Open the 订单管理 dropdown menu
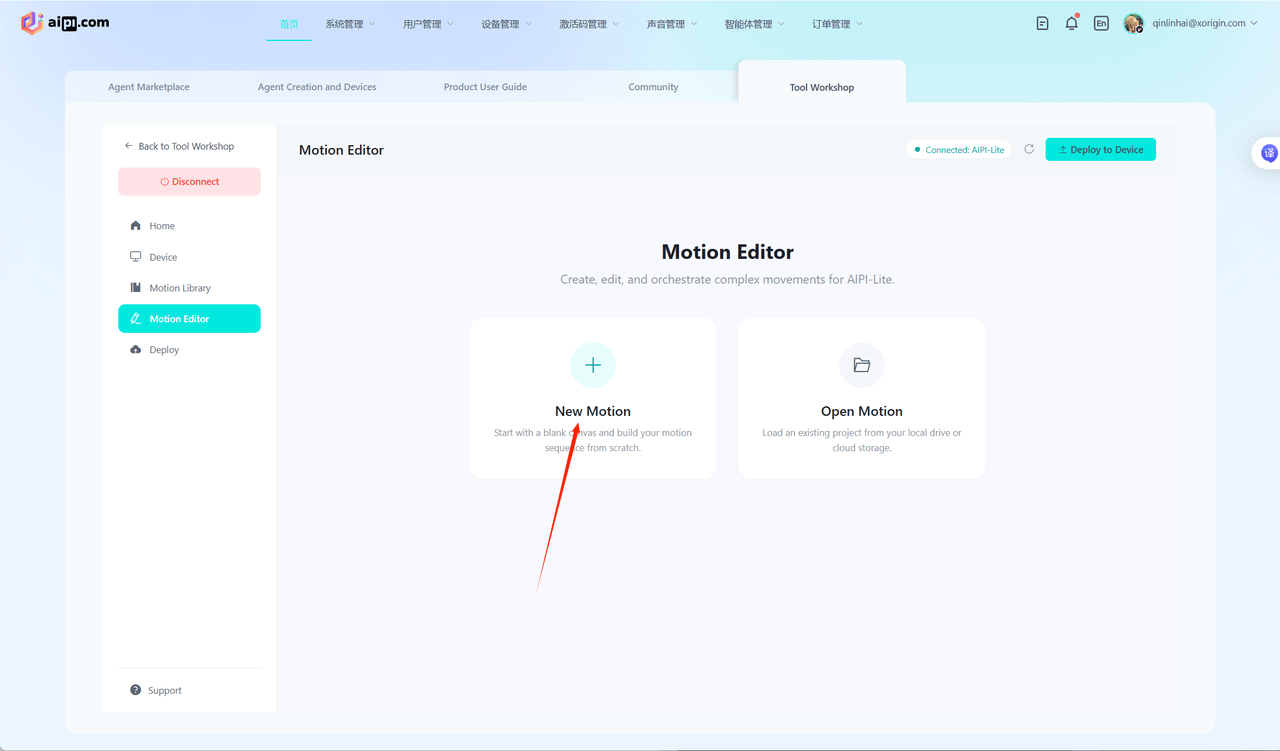The image size is (1280, 751). click(838, 24)
